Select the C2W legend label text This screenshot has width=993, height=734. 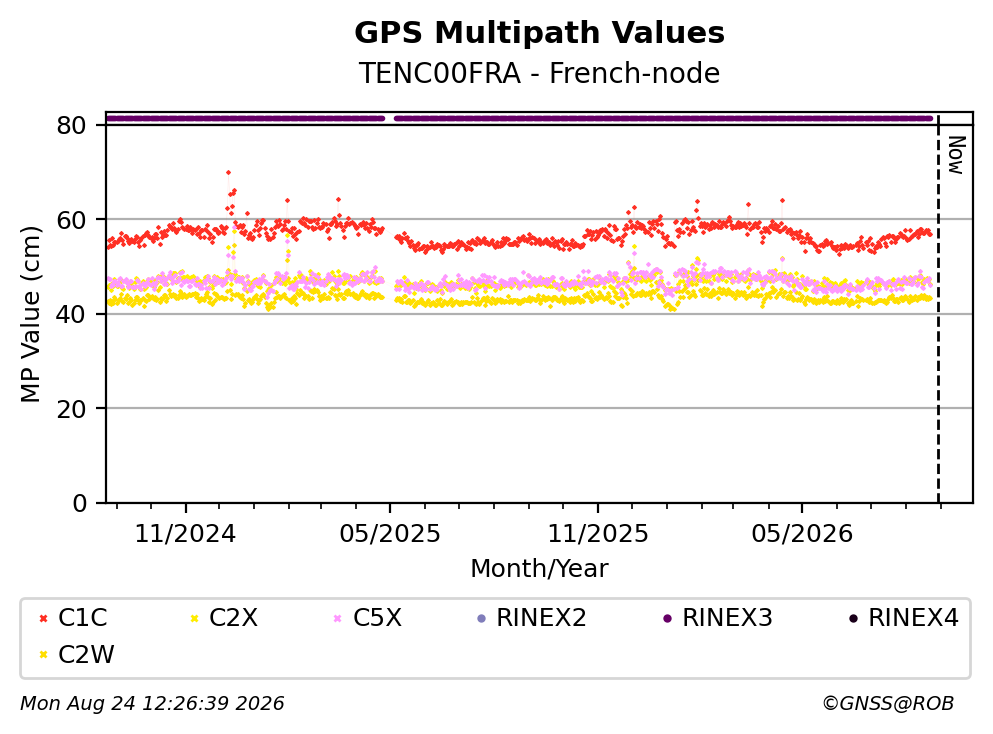click(x=86, y=655)
